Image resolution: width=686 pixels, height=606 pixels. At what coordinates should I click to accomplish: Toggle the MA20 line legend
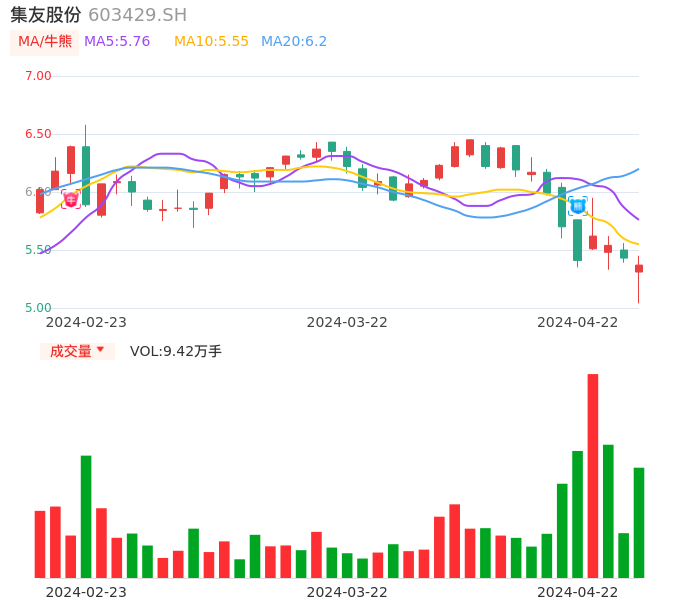(294, 42)
